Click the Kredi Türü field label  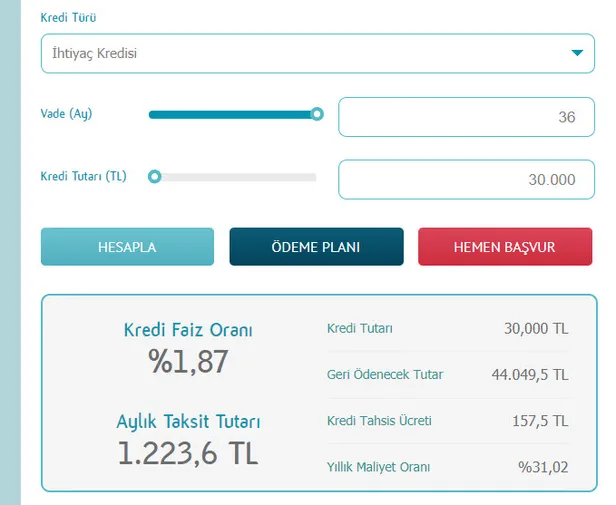click(68, 18)
